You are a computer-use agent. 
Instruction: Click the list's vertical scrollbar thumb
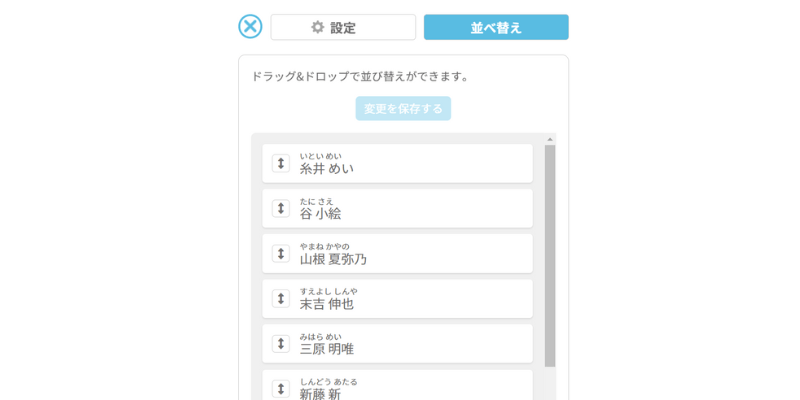tap(550, 255)
